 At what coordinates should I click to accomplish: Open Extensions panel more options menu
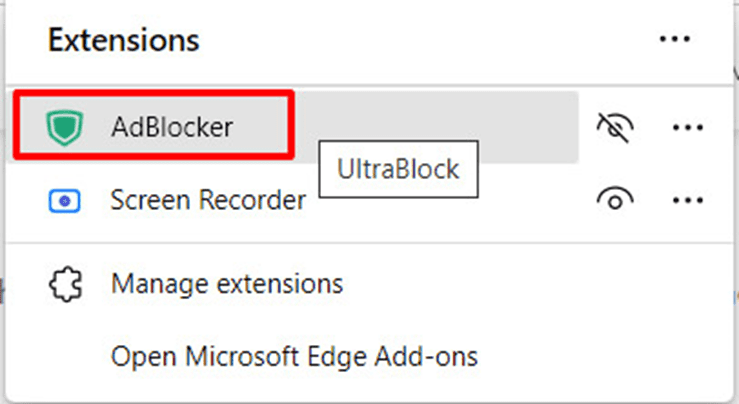click(675, 40)
